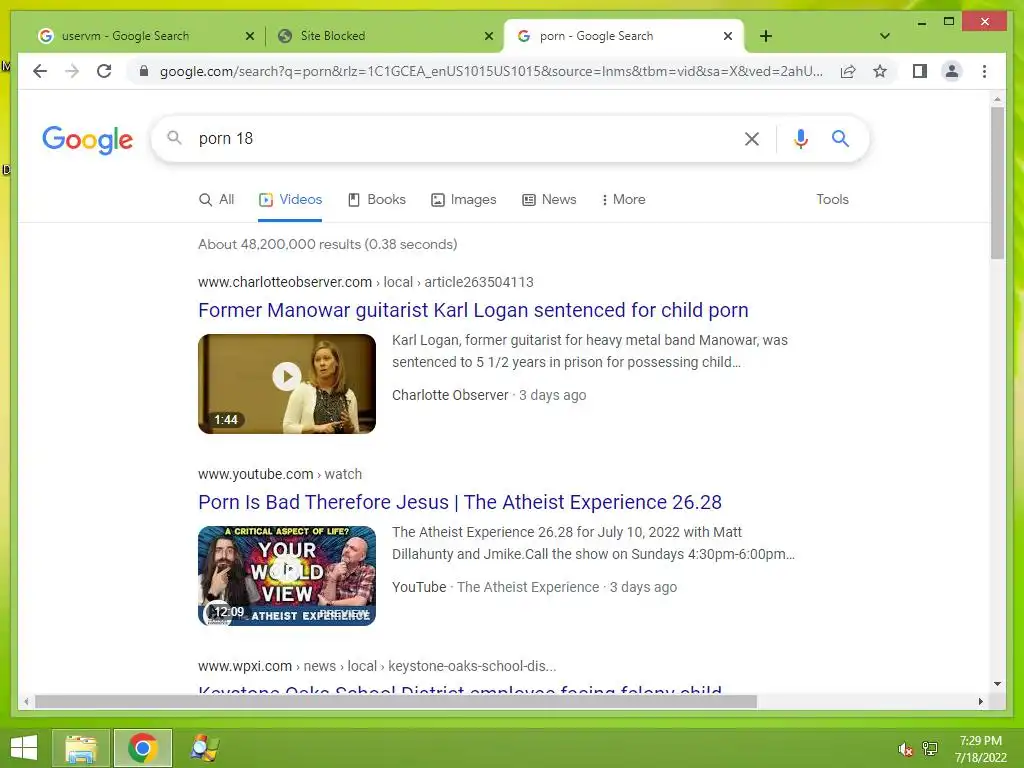This screenshot has height=768, width=1024.
Task: Open the Chrome three-dot menu
Action: tap(984, 71)
